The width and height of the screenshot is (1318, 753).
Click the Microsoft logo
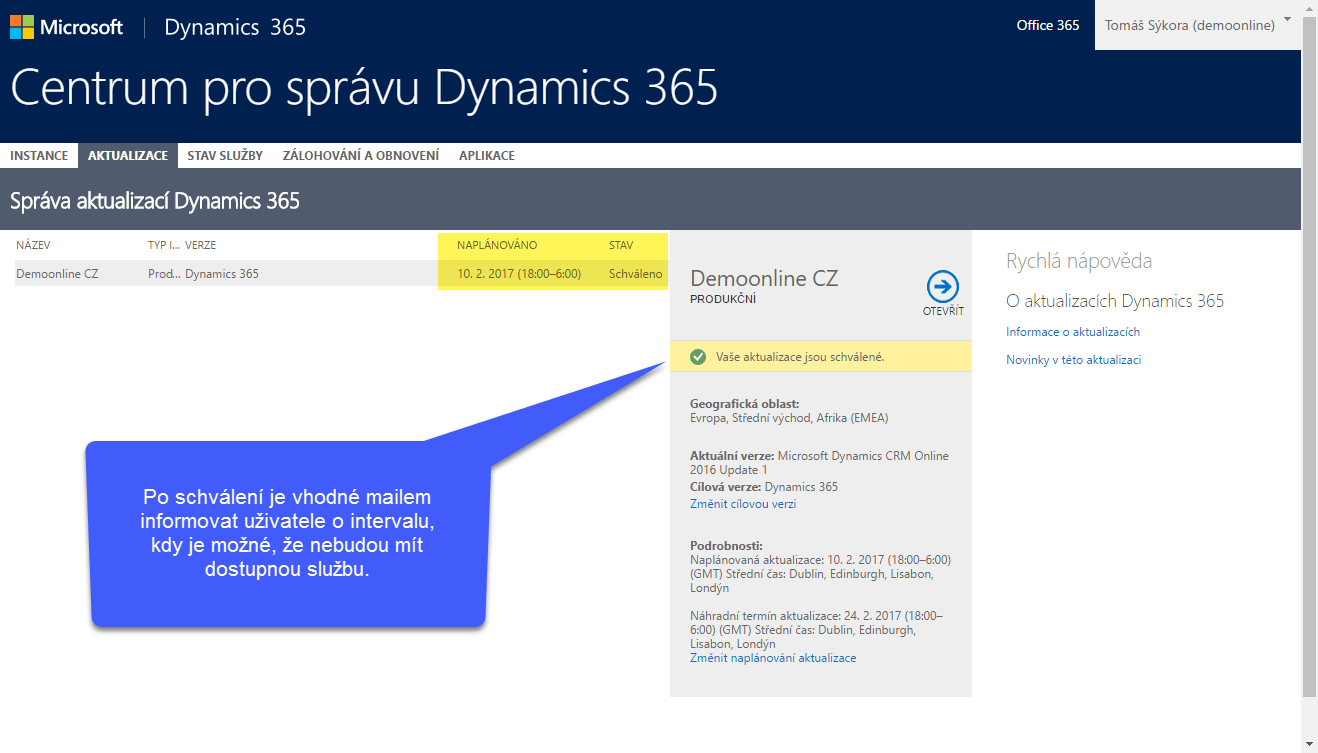coord(66,27)
